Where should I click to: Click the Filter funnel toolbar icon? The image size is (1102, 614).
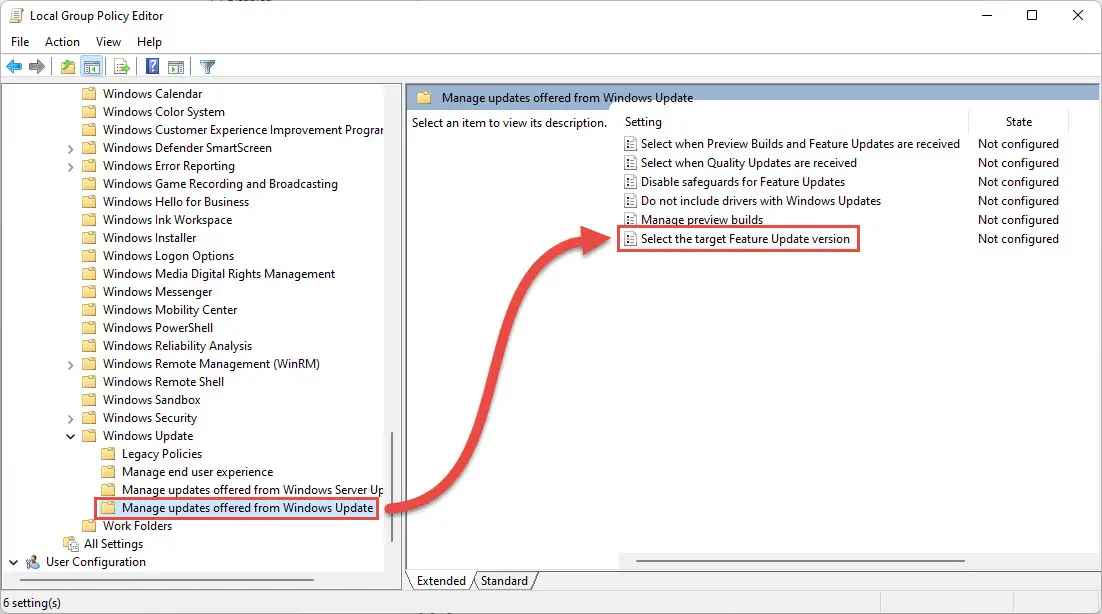(x=207, y=67)
